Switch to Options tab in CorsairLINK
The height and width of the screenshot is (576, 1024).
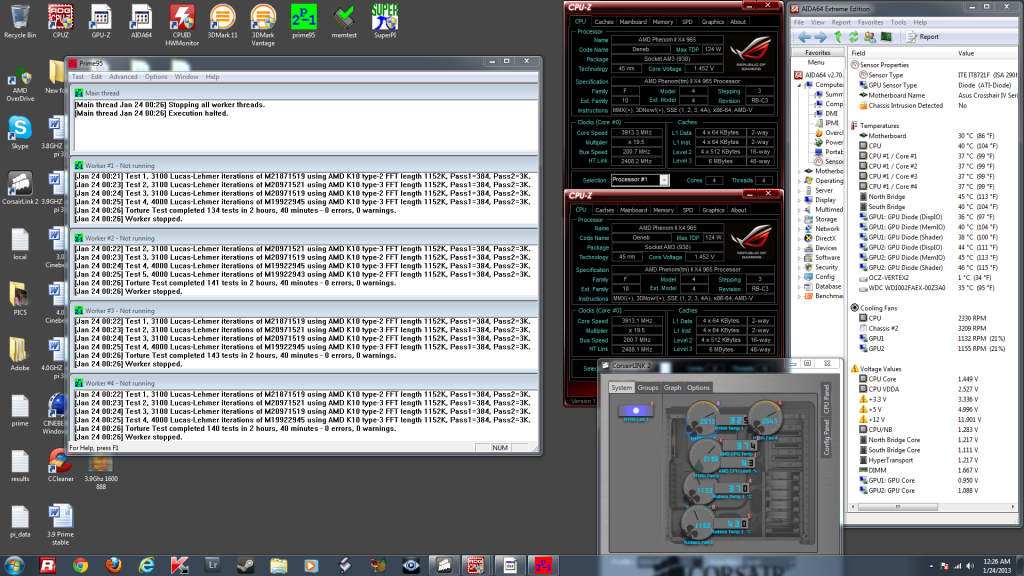698,388
